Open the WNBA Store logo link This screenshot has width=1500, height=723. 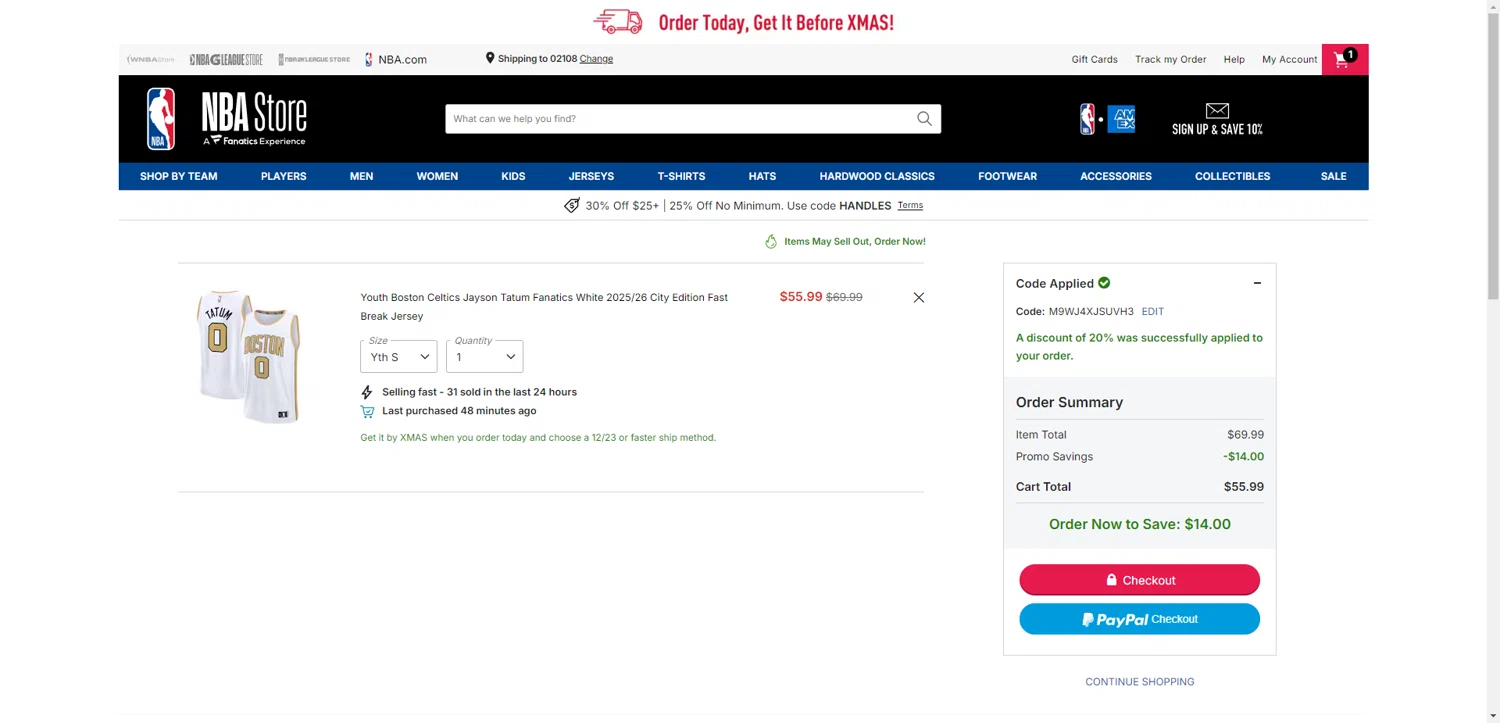click(x=150, y=59)
